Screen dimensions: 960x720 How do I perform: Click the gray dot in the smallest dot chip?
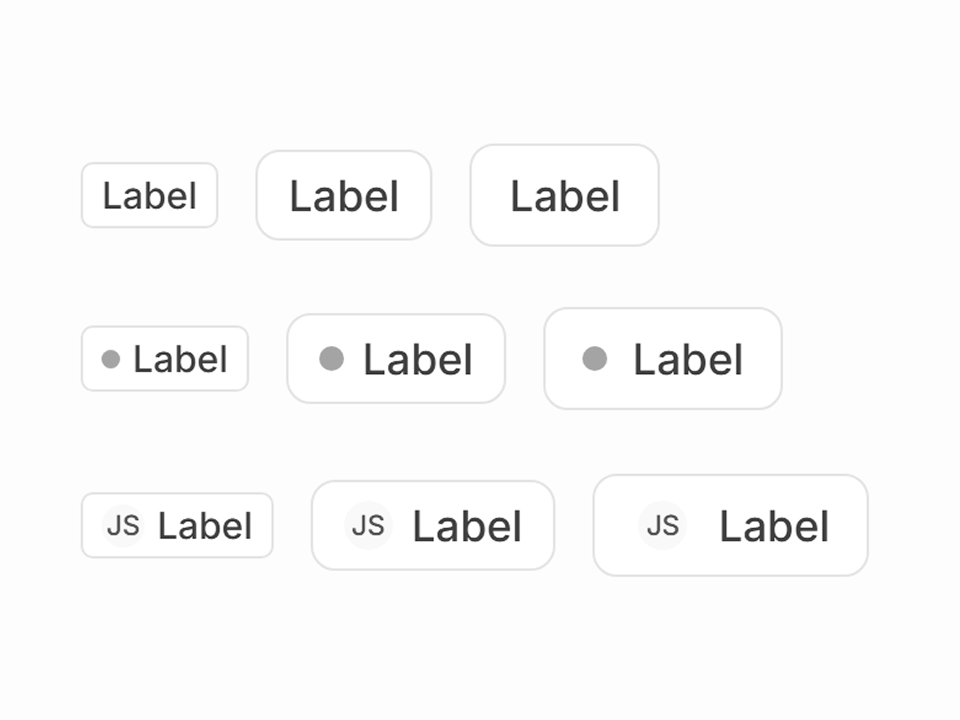click(x=111, y=359)
